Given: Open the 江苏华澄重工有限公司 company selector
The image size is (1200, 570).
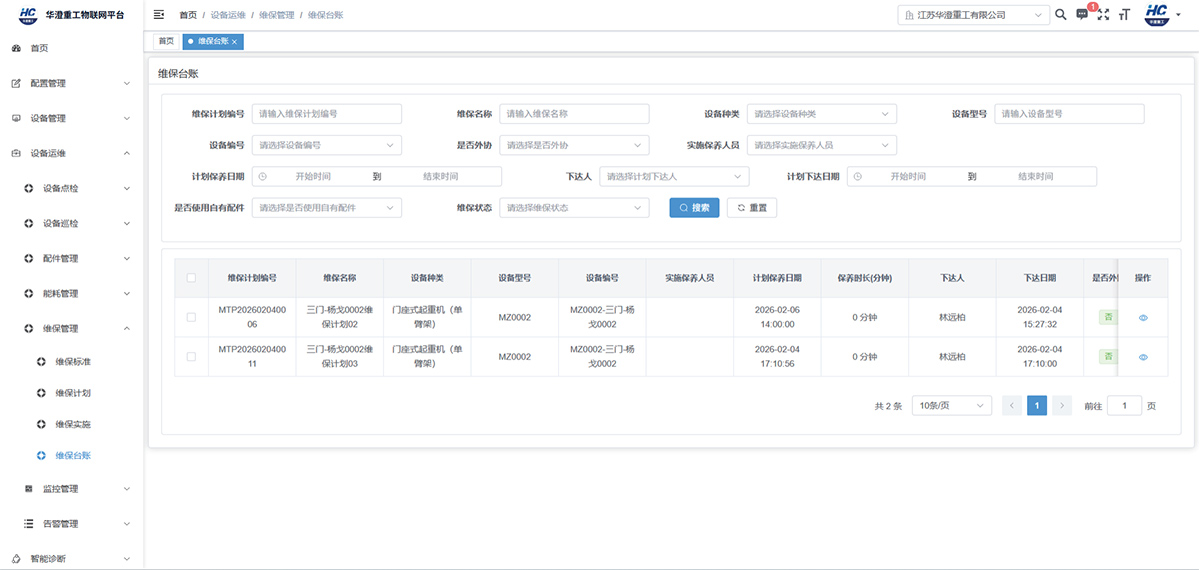Looking at the screenshot, I should pos(973,15).
